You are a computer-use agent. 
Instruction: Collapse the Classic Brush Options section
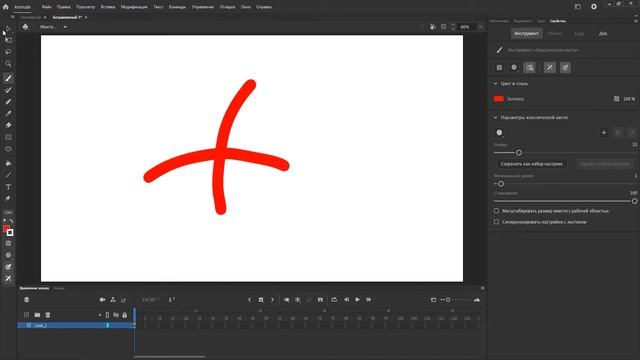tap(496, 118)
